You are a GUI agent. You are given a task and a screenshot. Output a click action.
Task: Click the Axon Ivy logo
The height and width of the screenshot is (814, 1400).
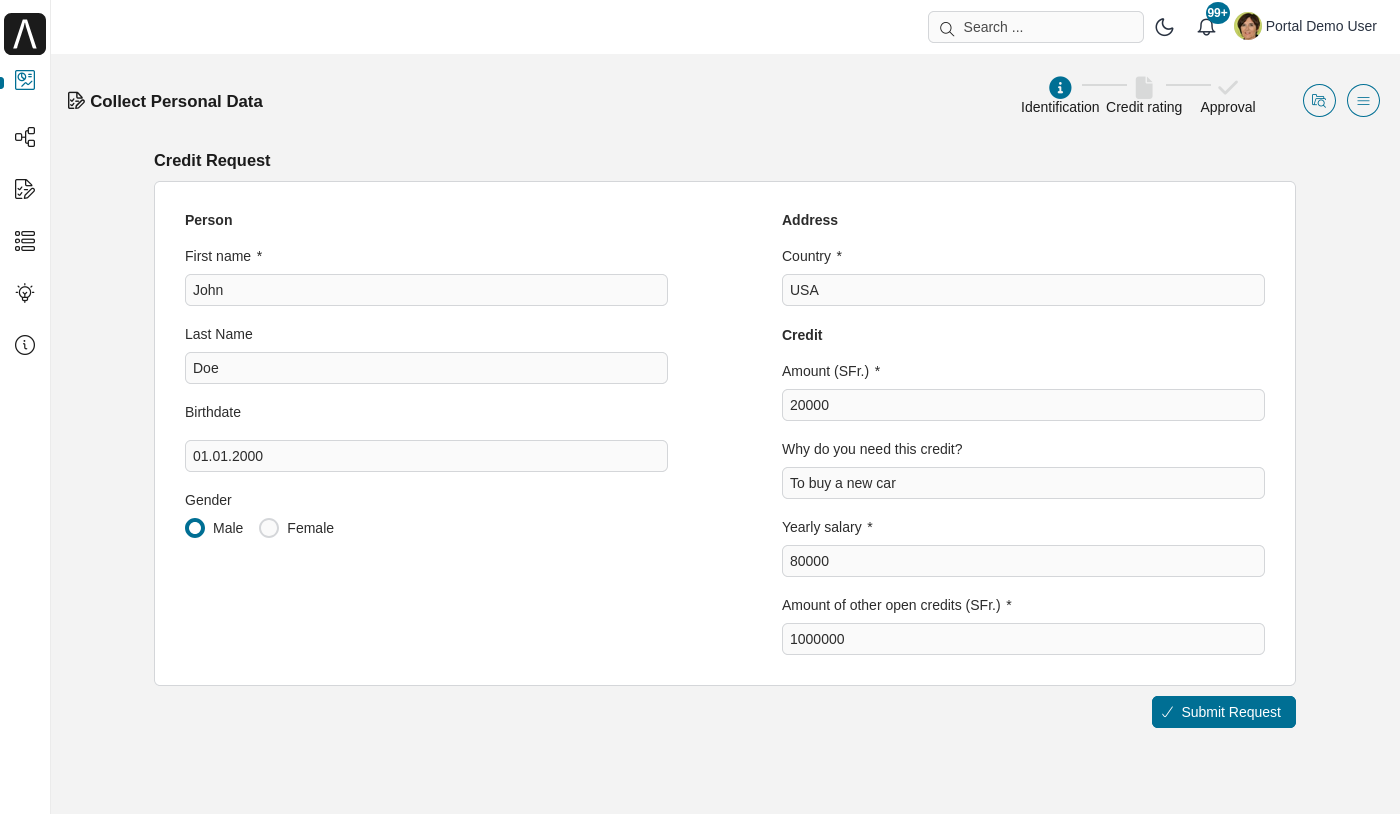[x=25, y=33]
